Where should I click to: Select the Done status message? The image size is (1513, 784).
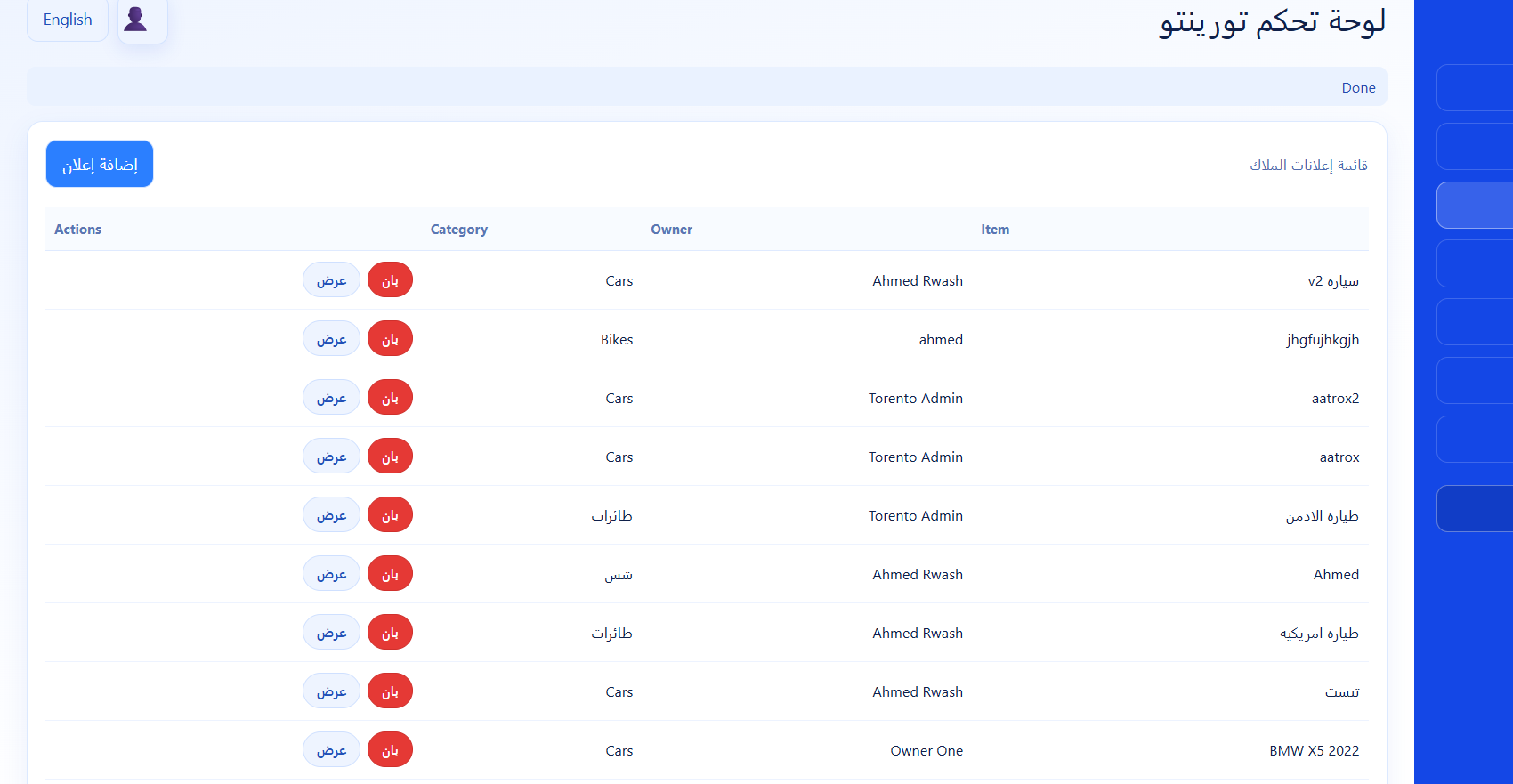[1358, 87]
